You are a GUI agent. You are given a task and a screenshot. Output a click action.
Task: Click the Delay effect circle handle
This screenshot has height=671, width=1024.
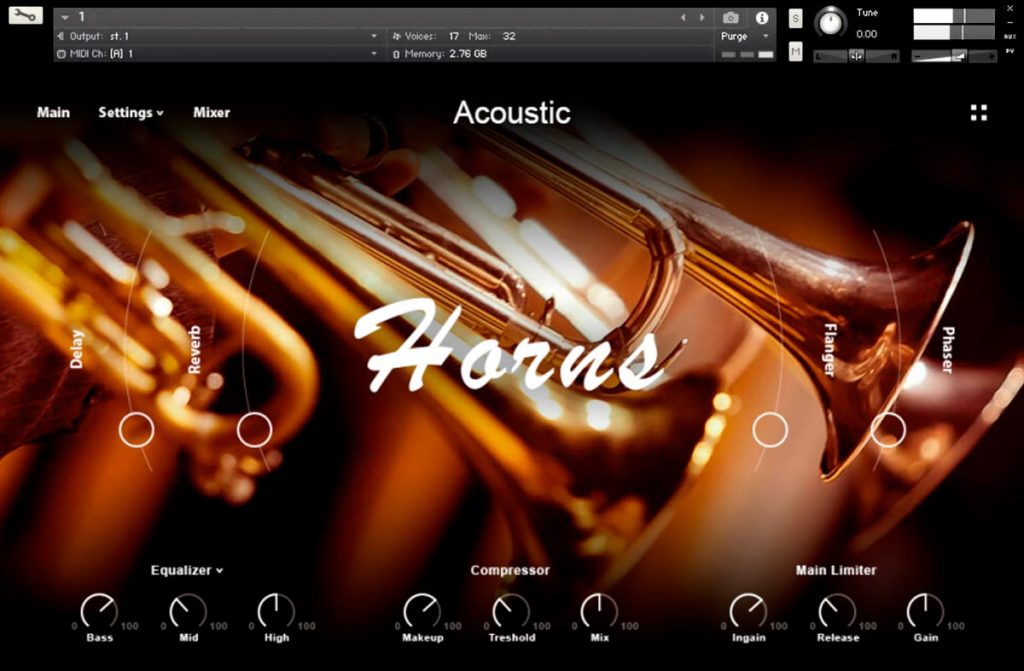coord(136,430)
